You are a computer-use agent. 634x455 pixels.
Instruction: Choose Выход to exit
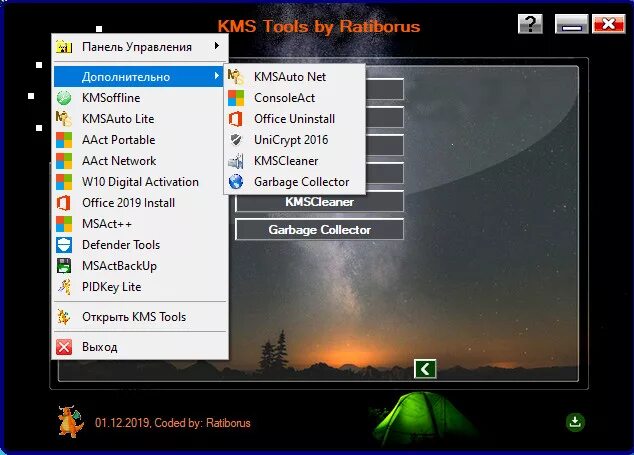pos(140,347)
